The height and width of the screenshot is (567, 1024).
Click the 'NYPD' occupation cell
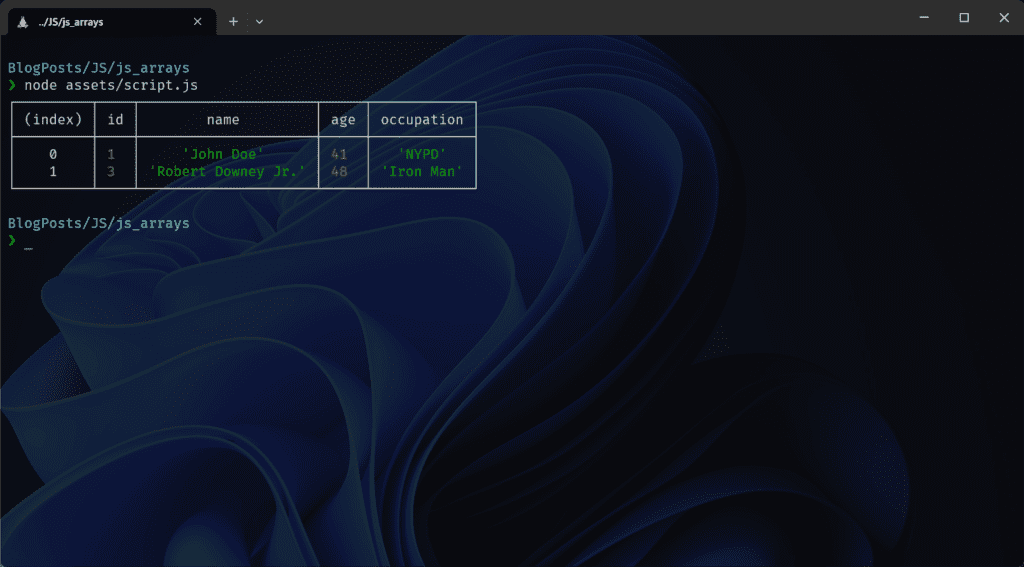(x=422, y=154)
